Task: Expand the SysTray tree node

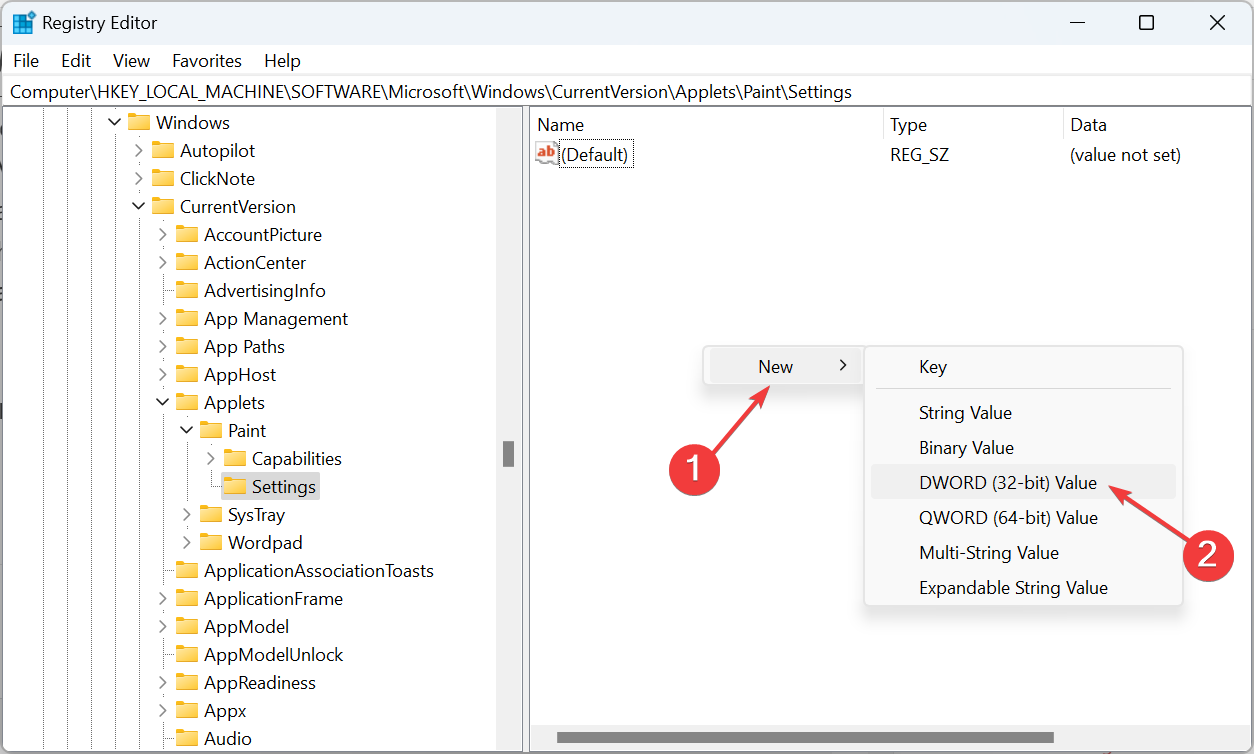Action: coord(186,515)
